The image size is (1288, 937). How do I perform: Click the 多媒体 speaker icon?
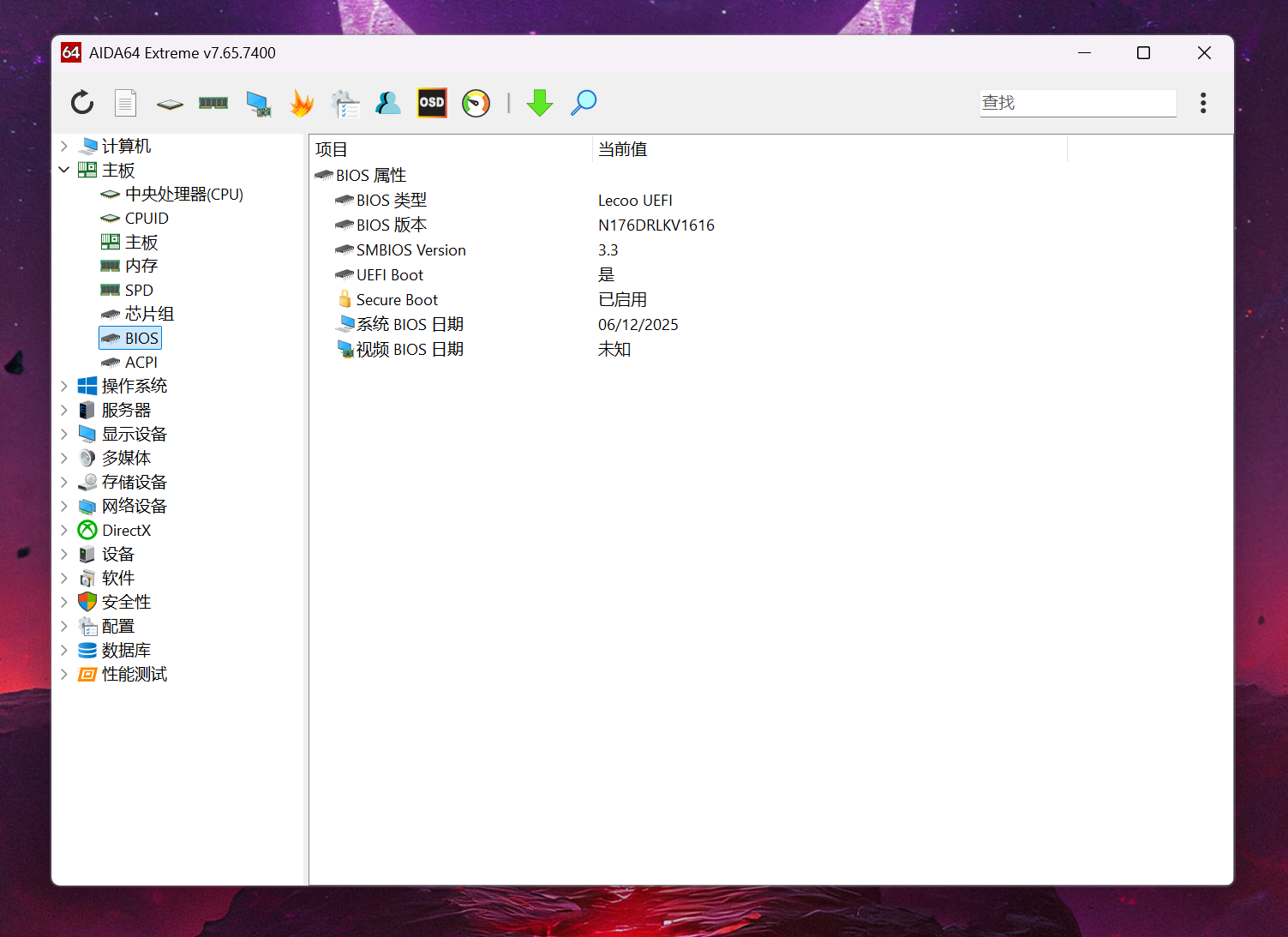pos(87,458)
